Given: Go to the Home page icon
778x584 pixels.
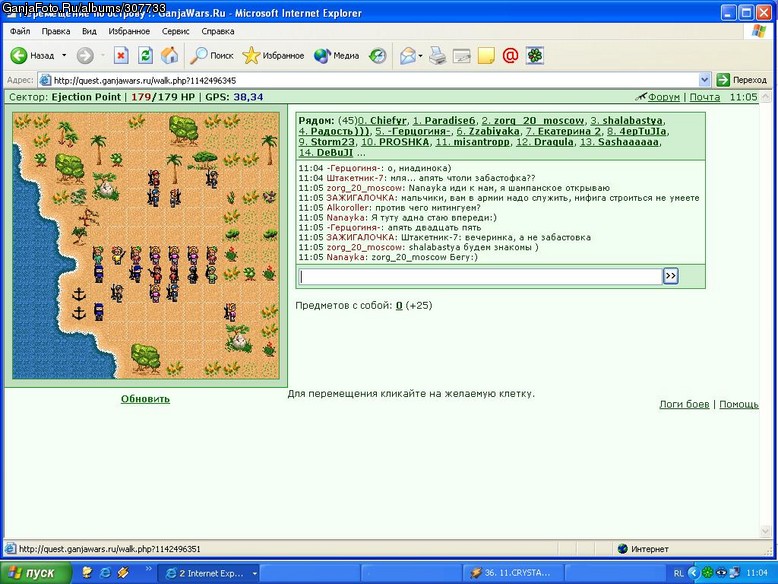Looking at the screenshot, I should pos(170,56).
